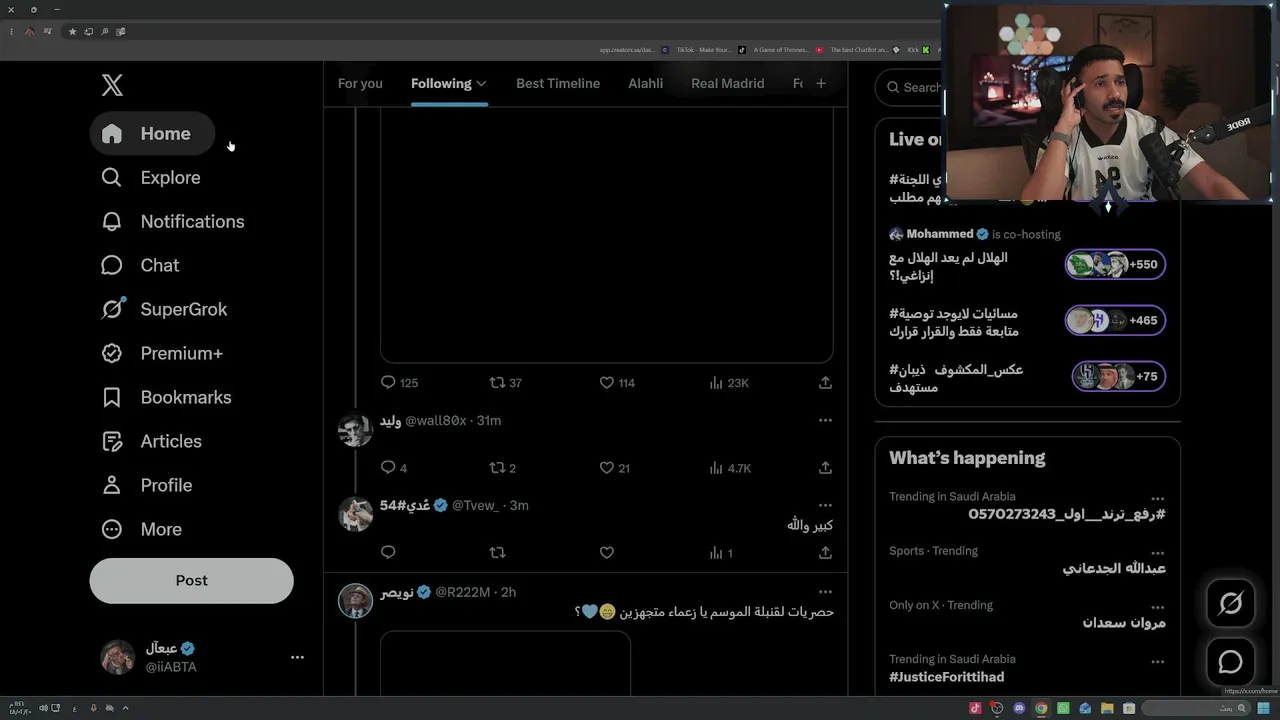Click the X logo in the sidebar

click(112, 85)
